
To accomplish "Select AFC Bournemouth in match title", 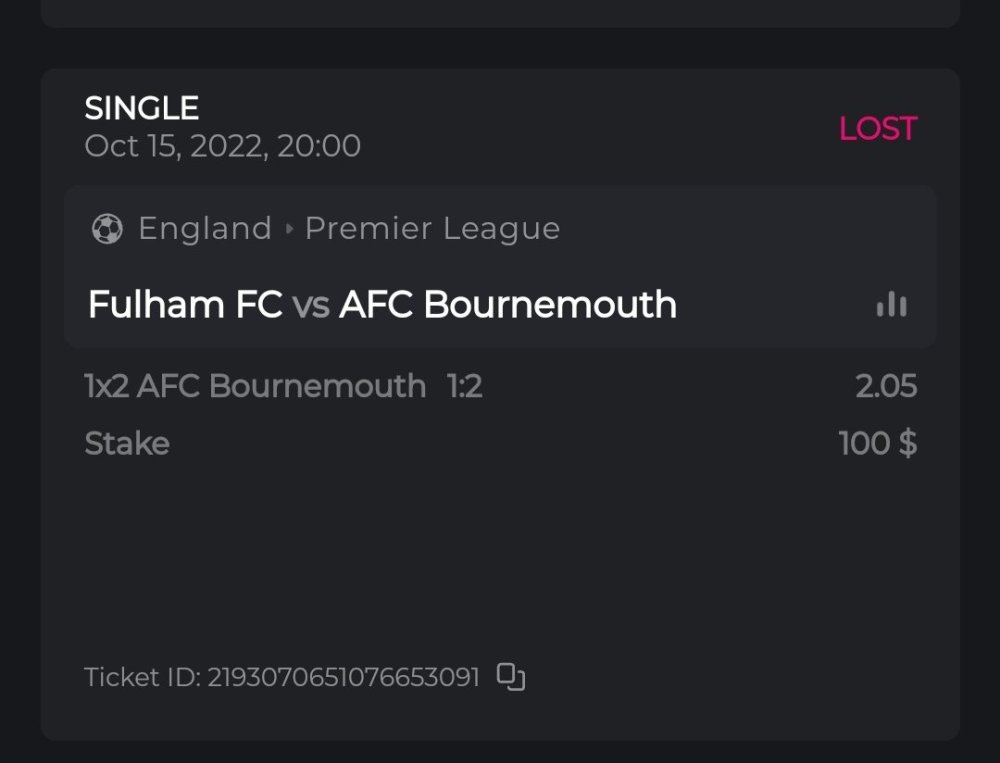I will coord(508,305).
